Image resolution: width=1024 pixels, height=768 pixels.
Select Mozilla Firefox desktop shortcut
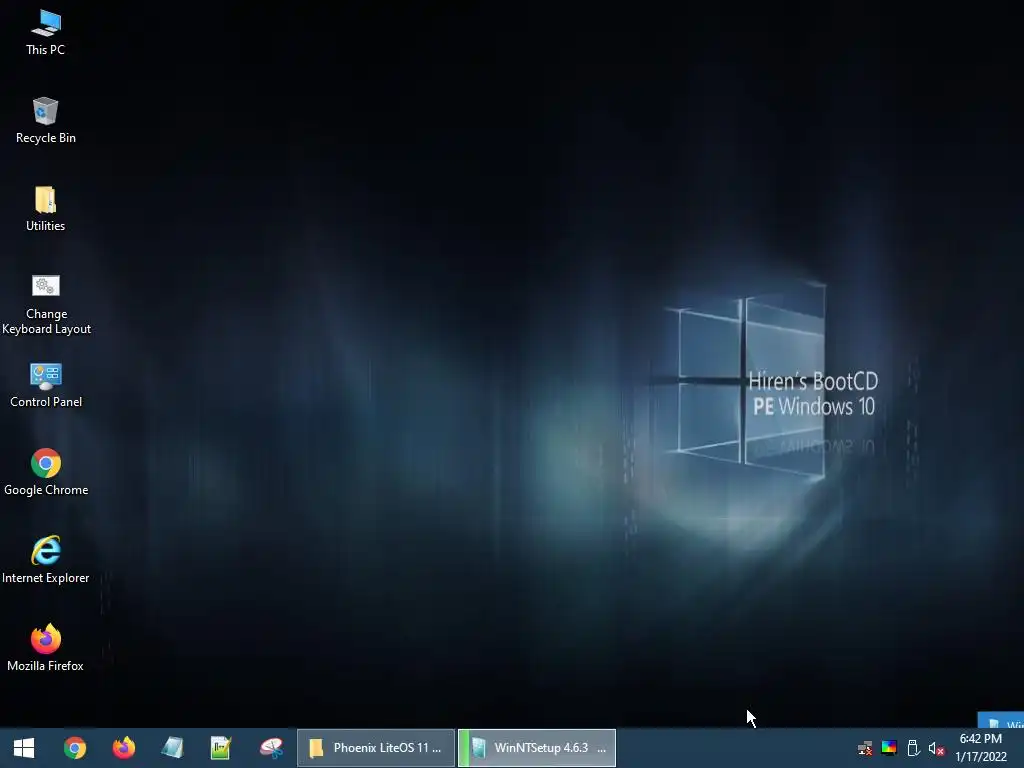46,648
